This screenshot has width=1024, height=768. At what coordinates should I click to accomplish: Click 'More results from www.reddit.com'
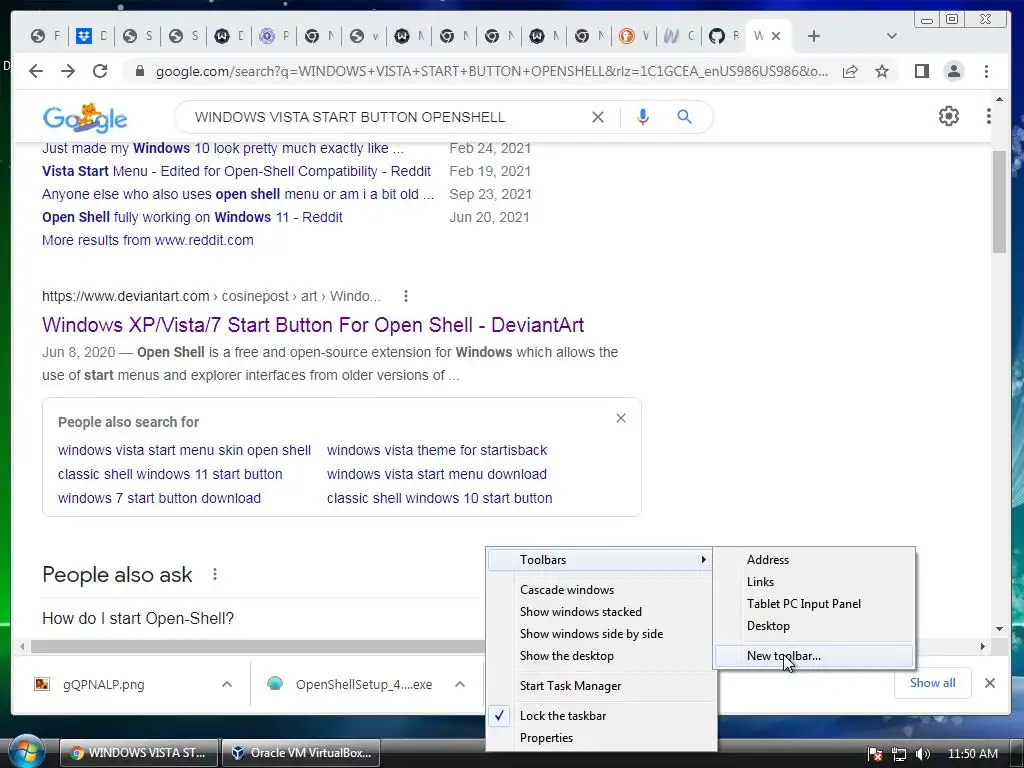click(x=148, y=240)
